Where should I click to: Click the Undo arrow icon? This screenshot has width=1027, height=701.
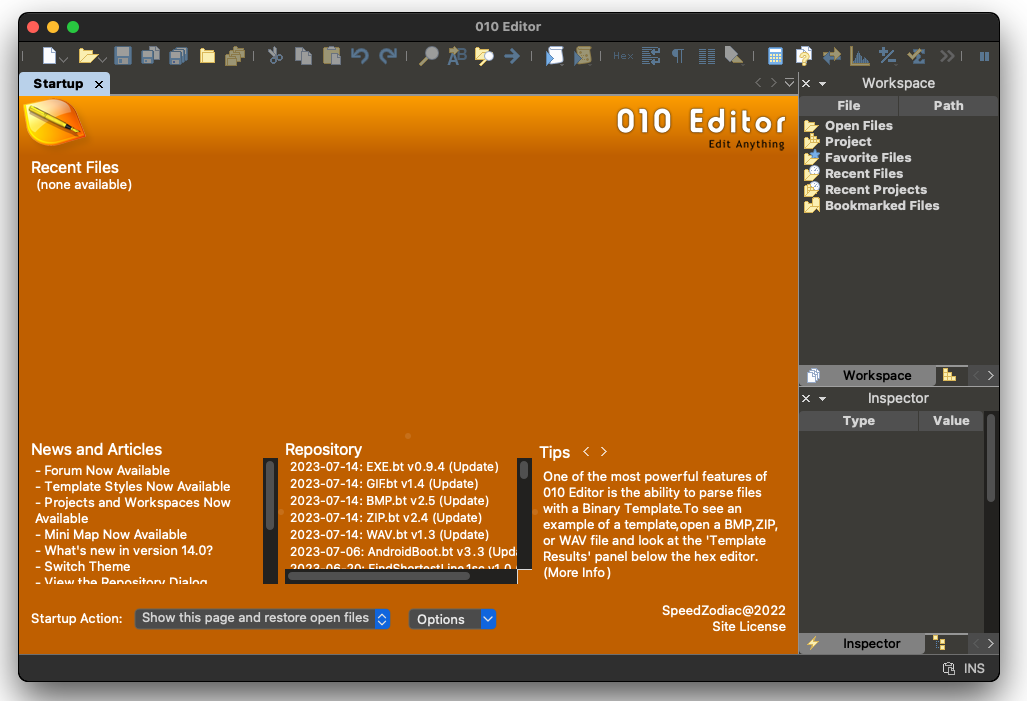359,56
